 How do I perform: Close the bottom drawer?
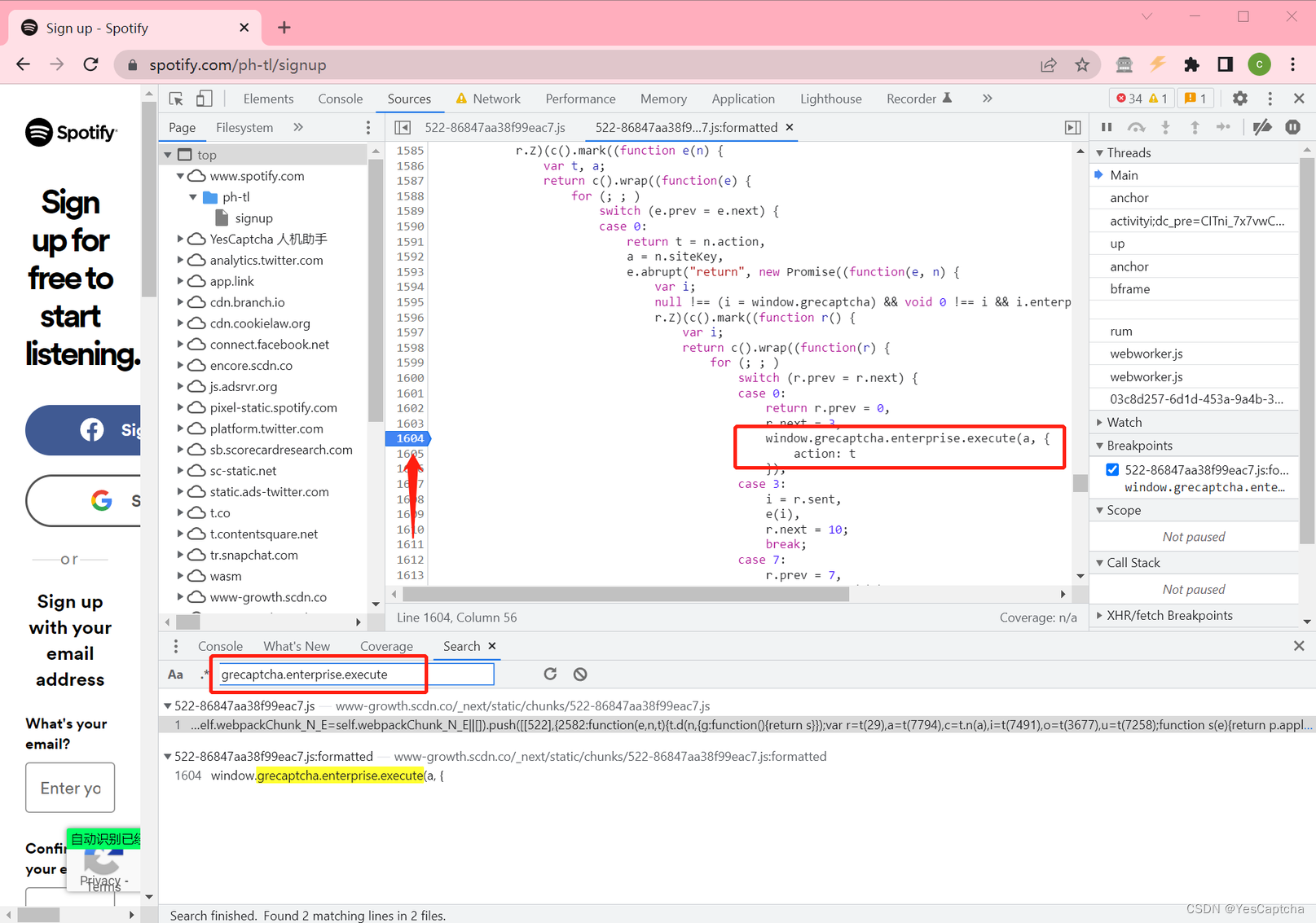[x=1299, y=646]
